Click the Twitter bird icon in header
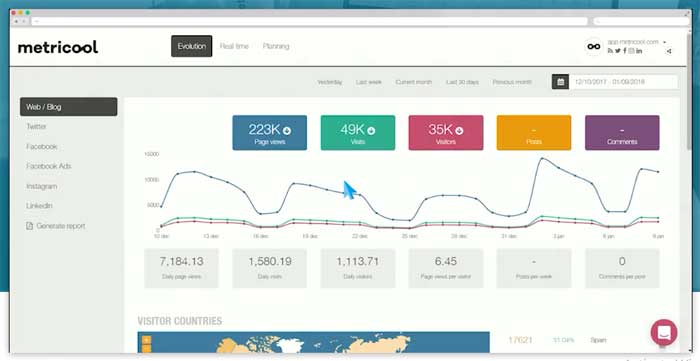700x361 pixels. tap(617, 51)
